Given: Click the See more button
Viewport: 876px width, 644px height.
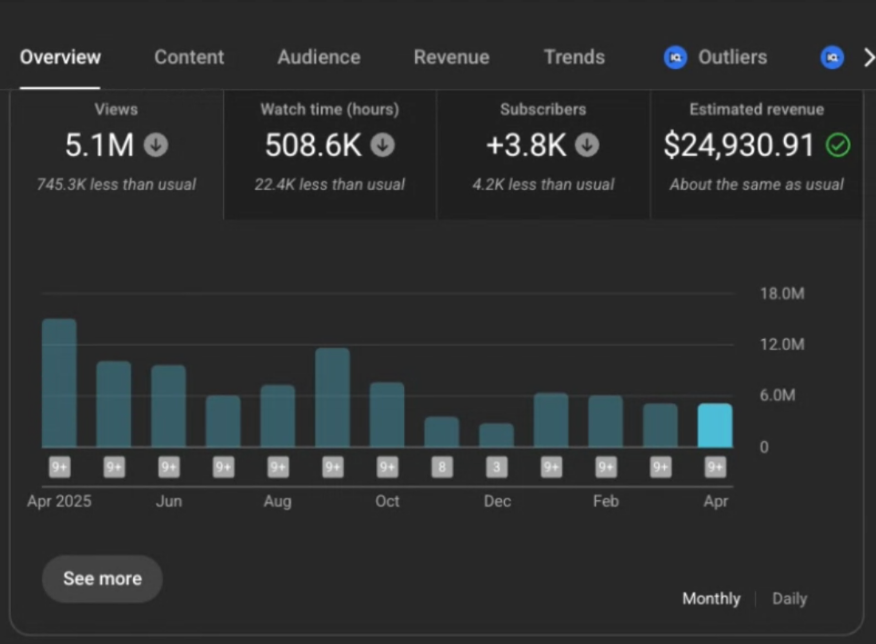Looking at the screenshot, I should coord(102,579).
